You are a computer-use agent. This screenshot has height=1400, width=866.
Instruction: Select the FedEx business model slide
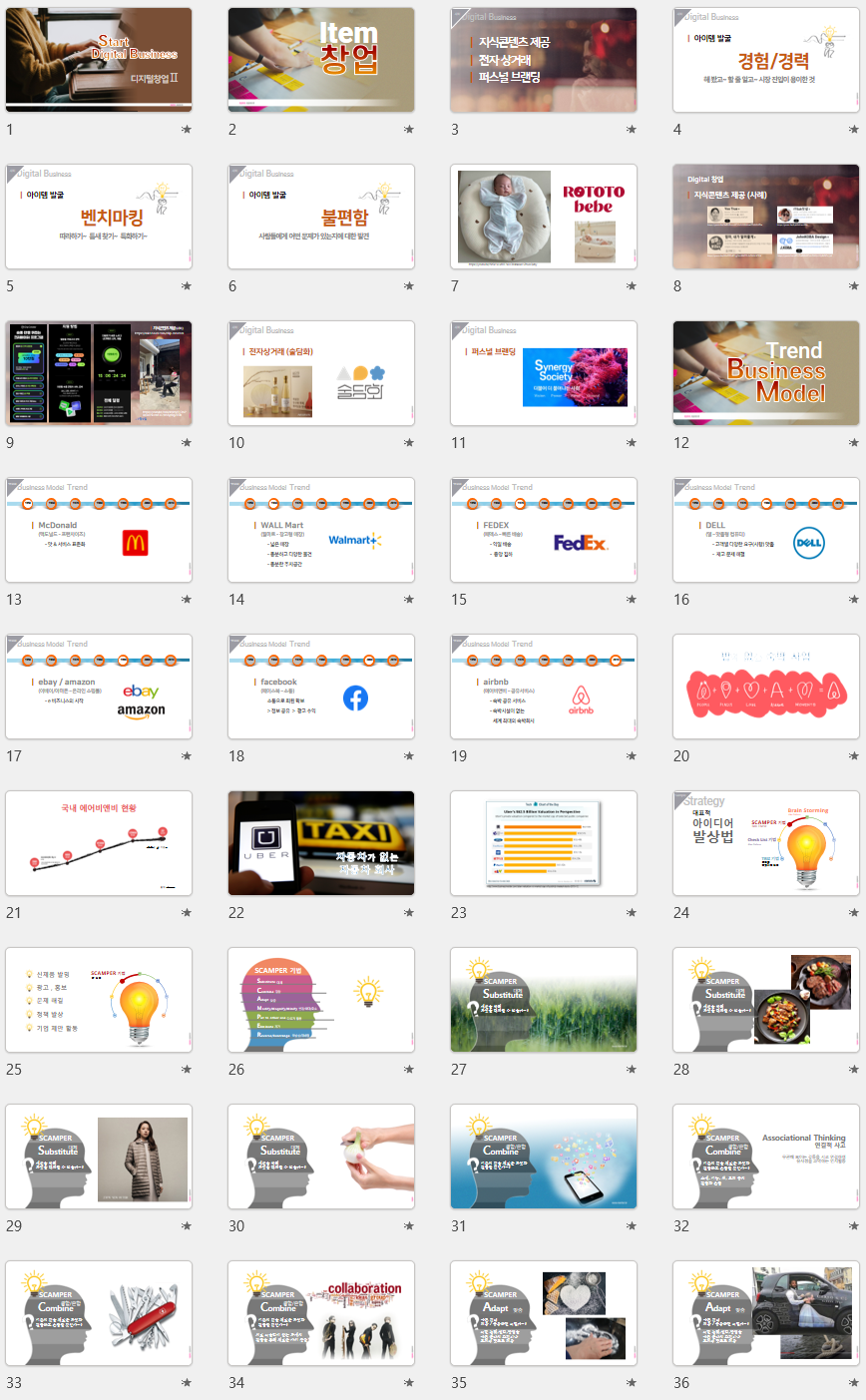click(x=544, y=530)
